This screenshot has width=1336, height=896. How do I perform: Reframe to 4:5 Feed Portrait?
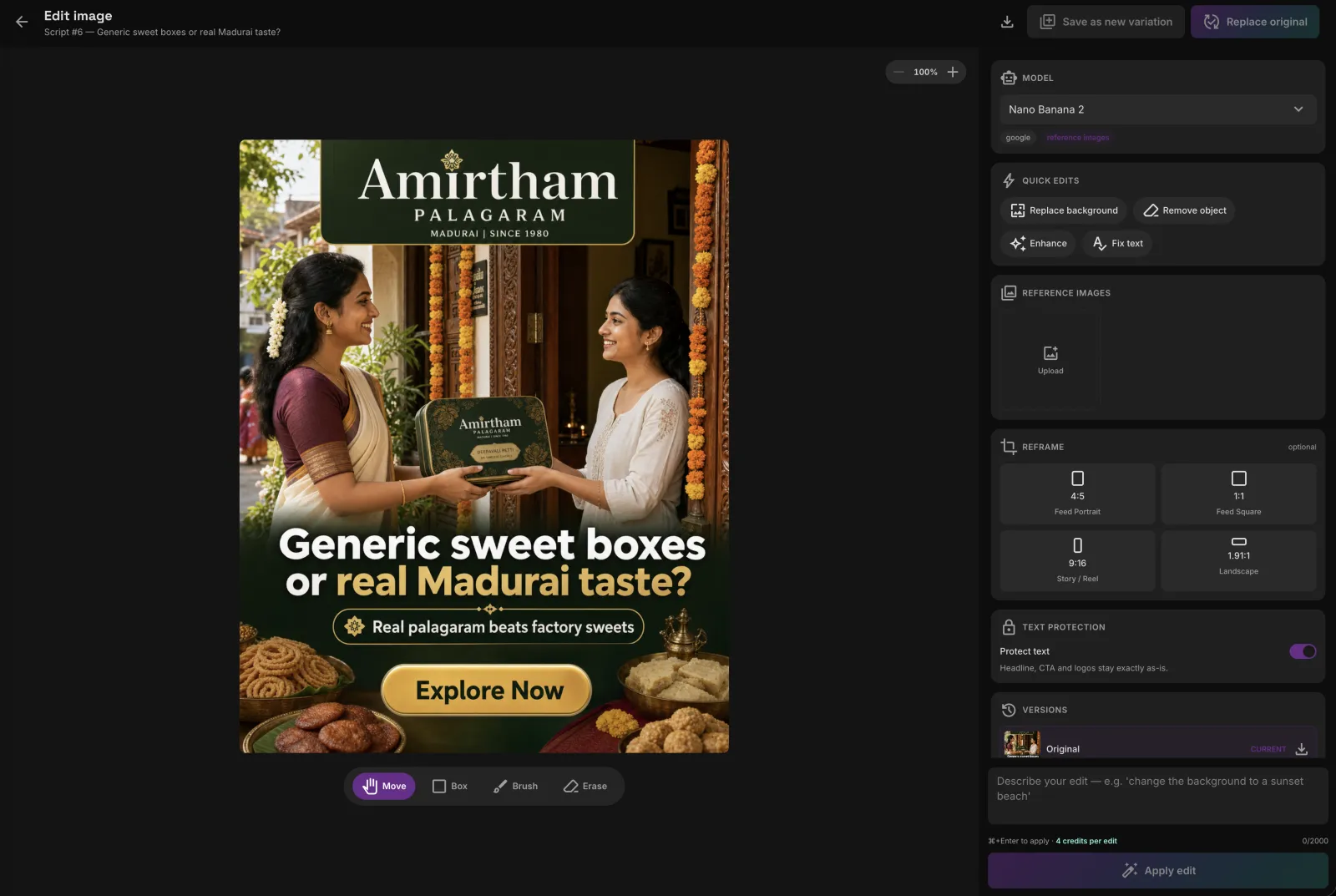(1077, 494)
